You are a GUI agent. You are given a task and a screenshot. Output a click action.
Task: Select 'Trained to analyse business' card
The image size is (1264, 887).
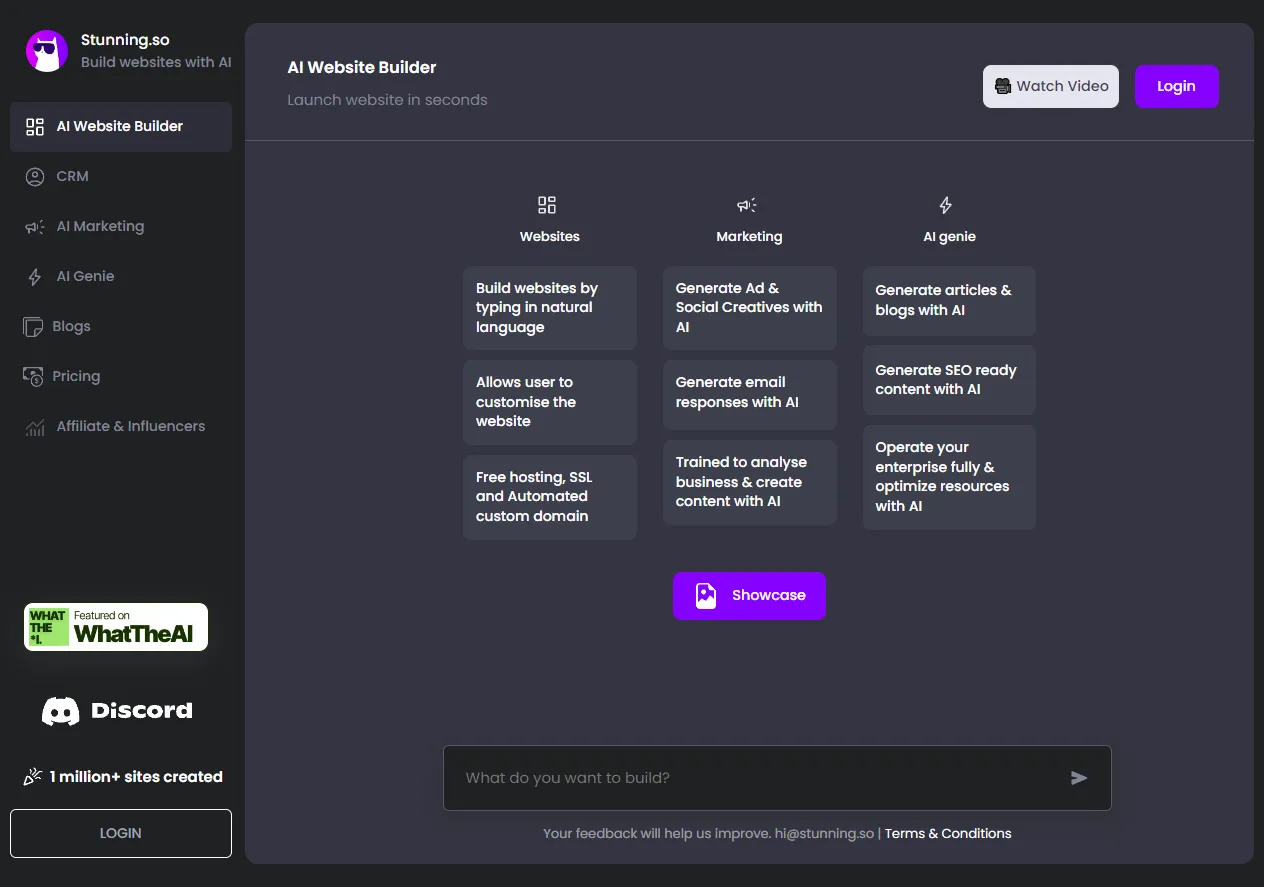pyautogui.click(x=750, y=482)
